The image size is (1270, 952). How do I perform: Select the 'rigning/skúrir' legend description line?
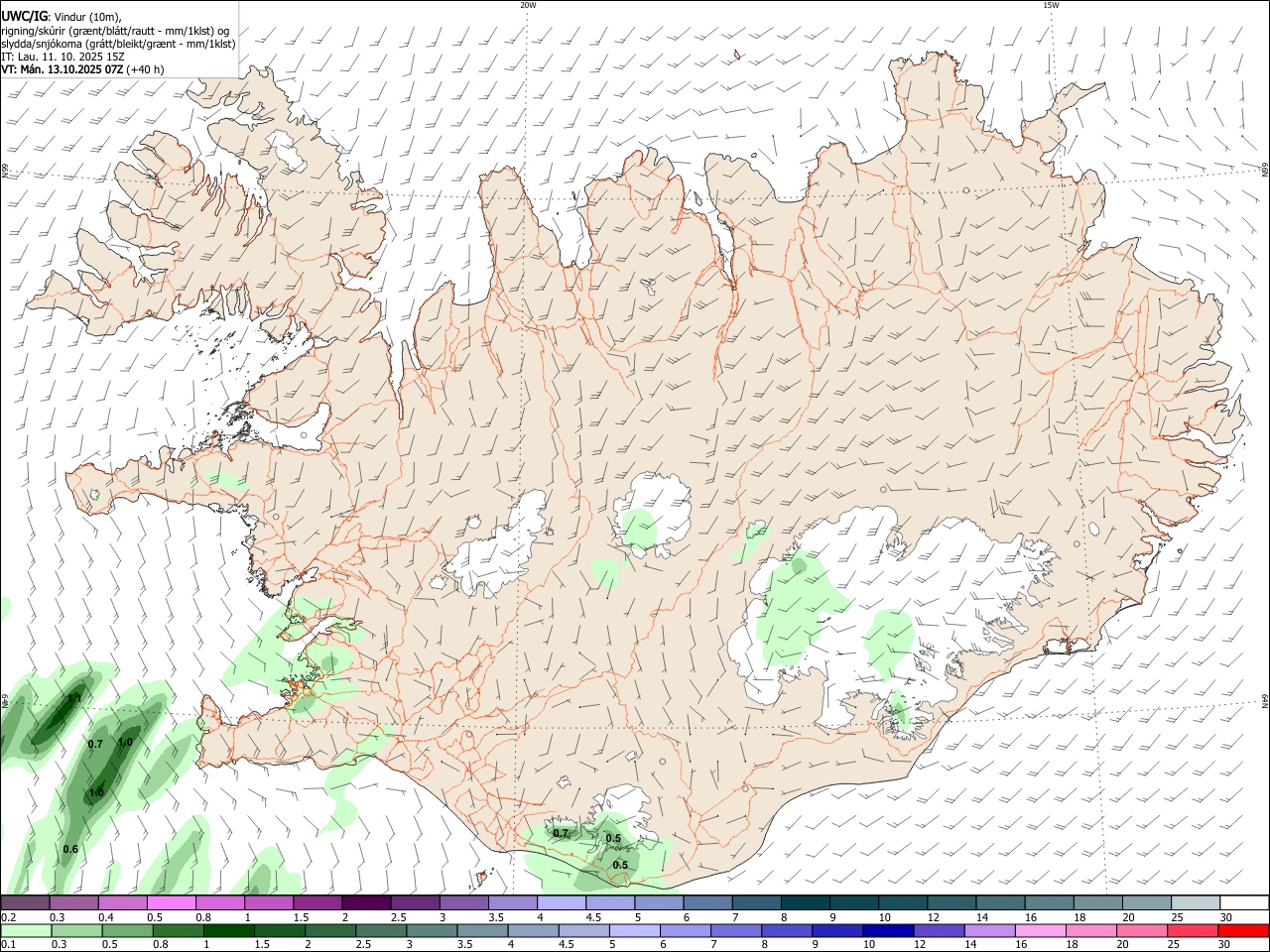point(116,31)
